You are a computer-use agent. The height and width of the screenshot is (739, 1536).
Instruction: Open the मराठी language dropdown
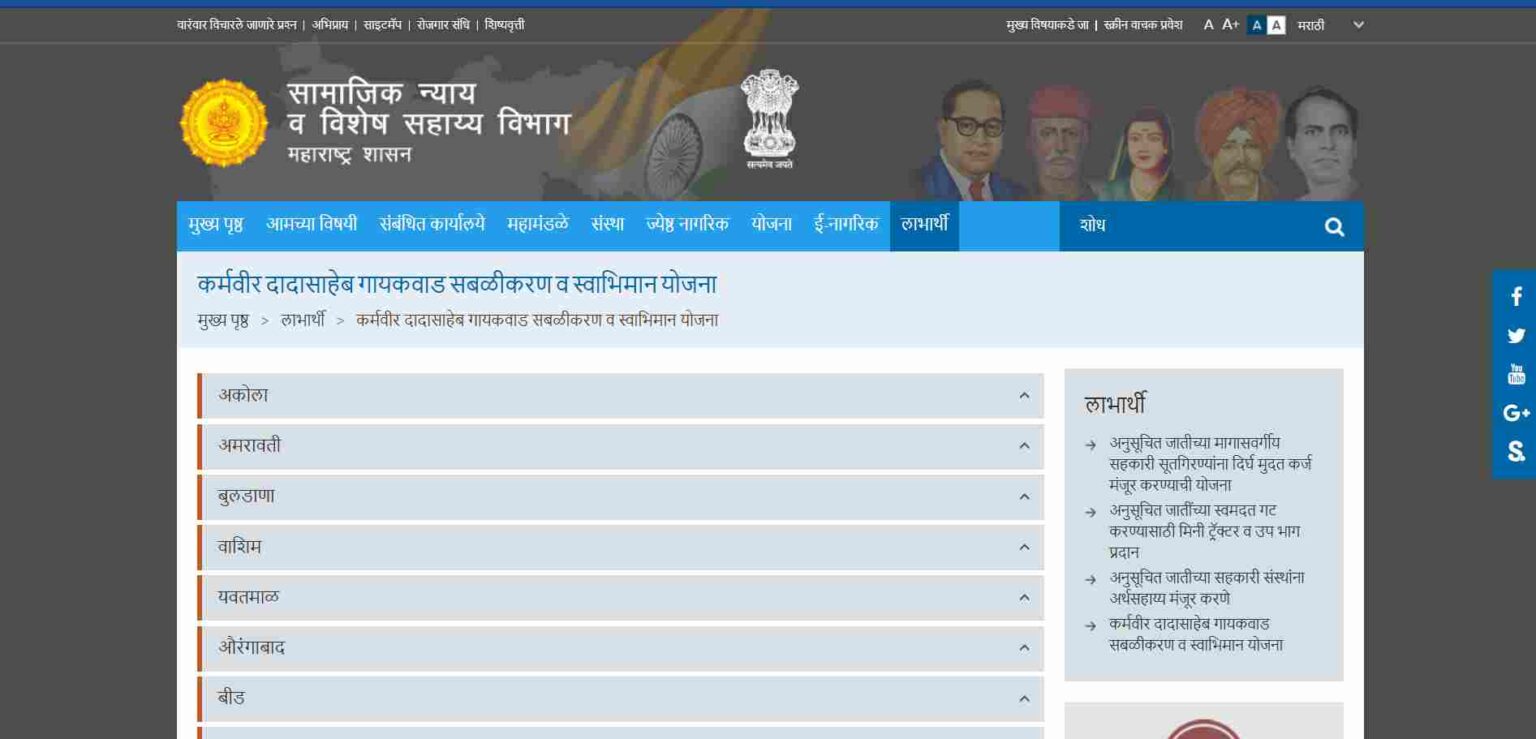point(1330,25)
